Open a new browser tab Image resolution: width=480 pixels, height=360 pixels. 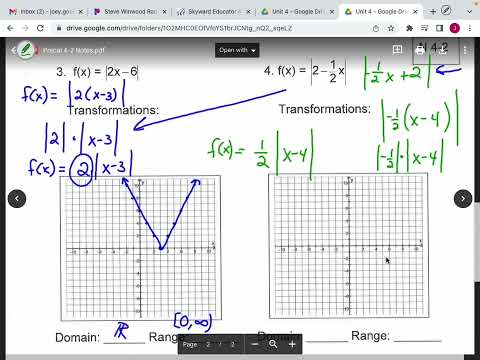point(433,12)
